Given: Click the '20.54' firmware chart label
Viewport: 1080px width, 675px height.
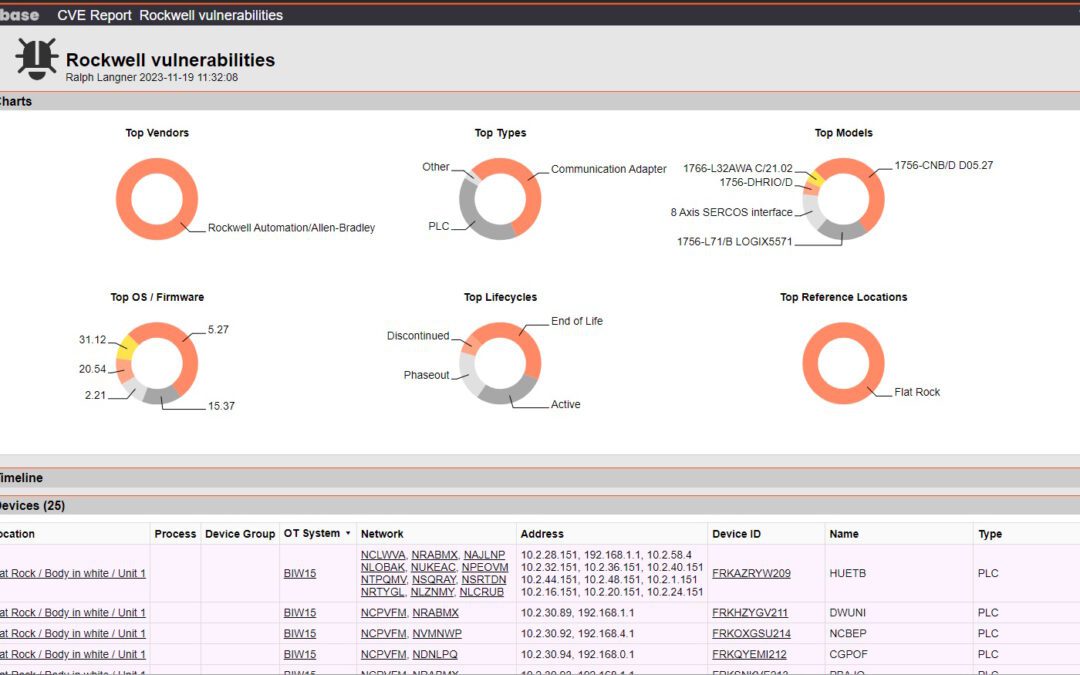Looking at the screenshot, I should (x=92, y=369).
